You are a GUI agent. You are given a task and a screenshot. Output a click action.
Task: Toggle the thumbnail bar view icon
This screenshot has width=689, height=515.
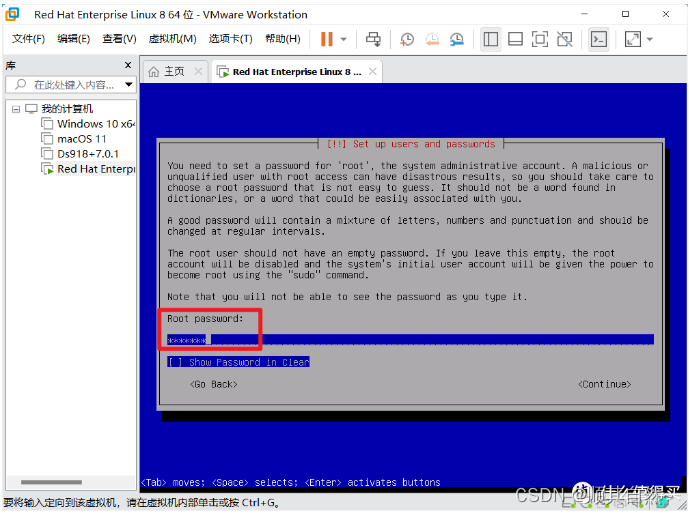pyautogui.click(x=515, y=39)
